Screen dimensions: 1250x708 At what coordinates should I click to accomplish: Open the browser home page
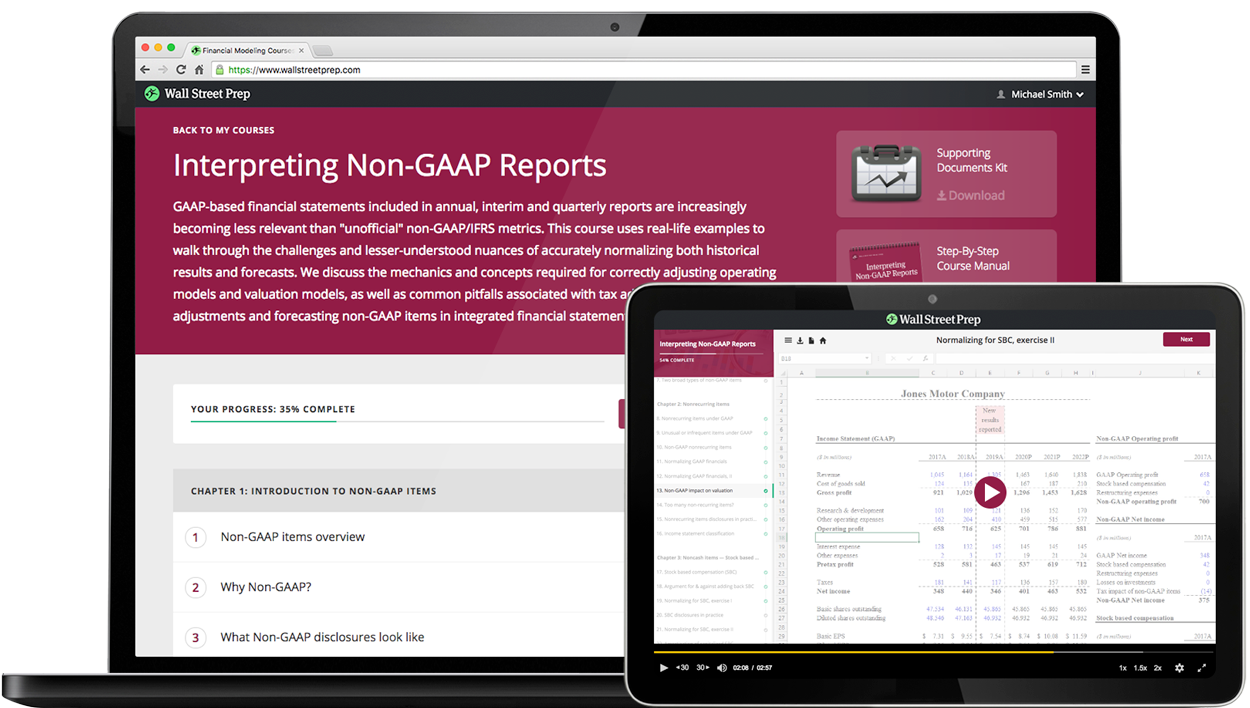click(x=199, y=70)
